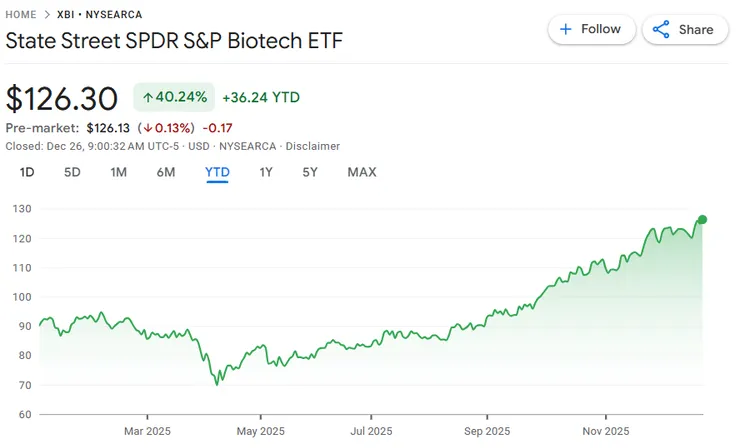
Task: Show the MAX price history
Action: pyautogui.click(x=362, y=172)
